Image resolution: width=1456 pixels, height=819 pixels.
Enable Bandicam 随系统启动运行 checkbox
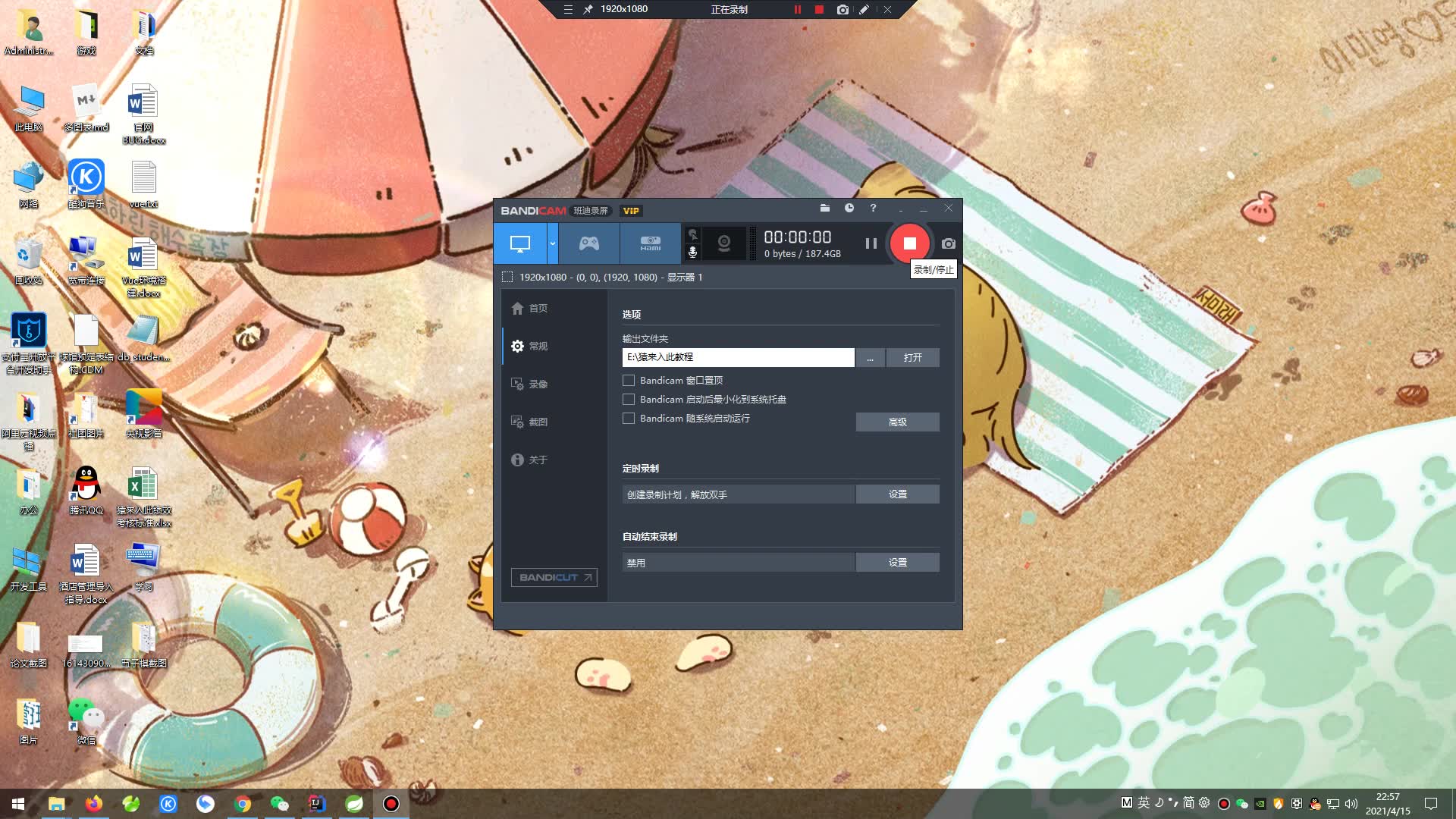click(x=629, y=419)
